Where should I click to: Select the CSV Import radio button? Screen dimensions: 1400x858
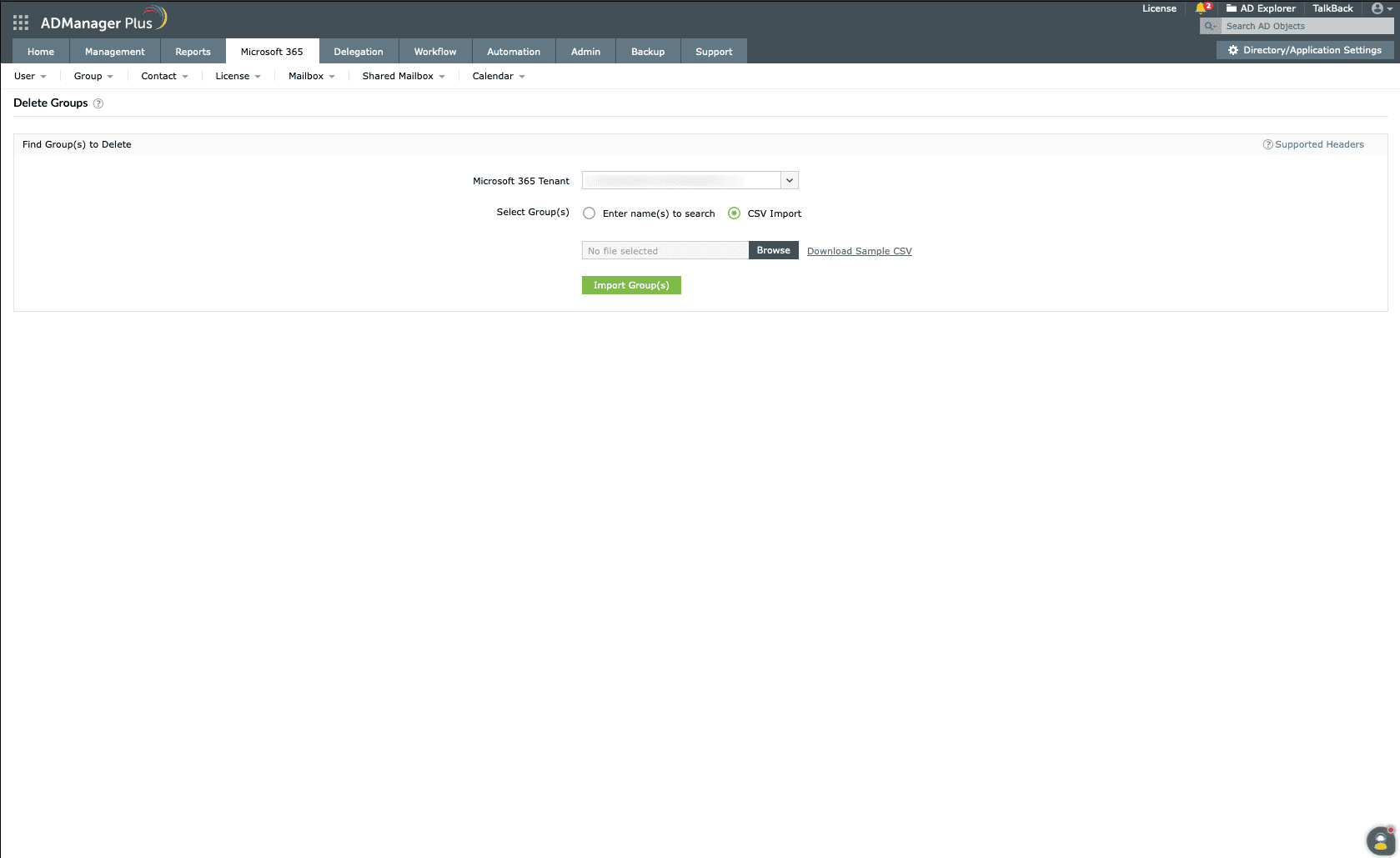[x=734, y=213]
